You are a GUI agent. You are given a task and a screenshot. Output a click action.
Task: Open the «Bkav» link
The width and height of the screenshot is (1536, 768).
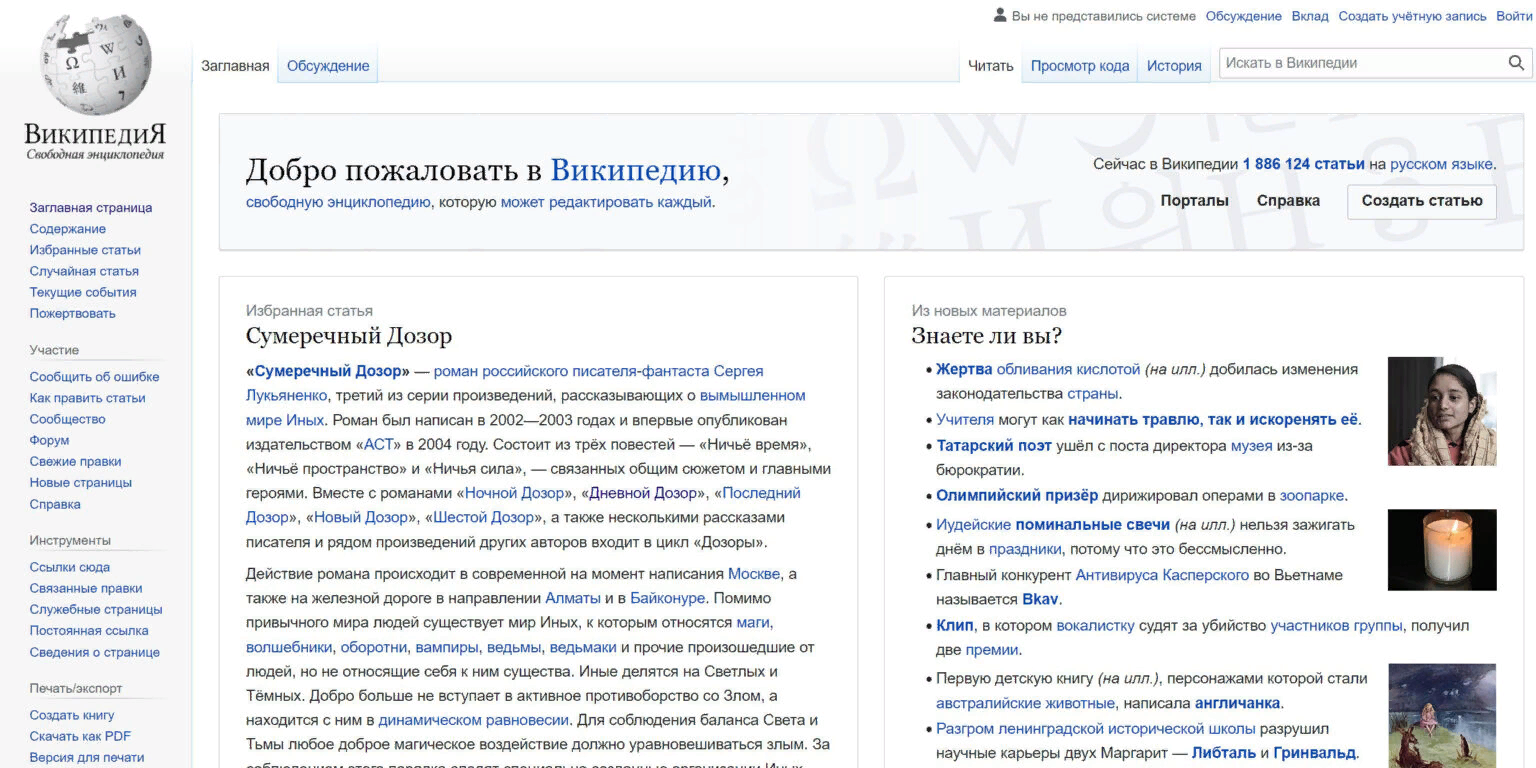[x=1040, y=600]
